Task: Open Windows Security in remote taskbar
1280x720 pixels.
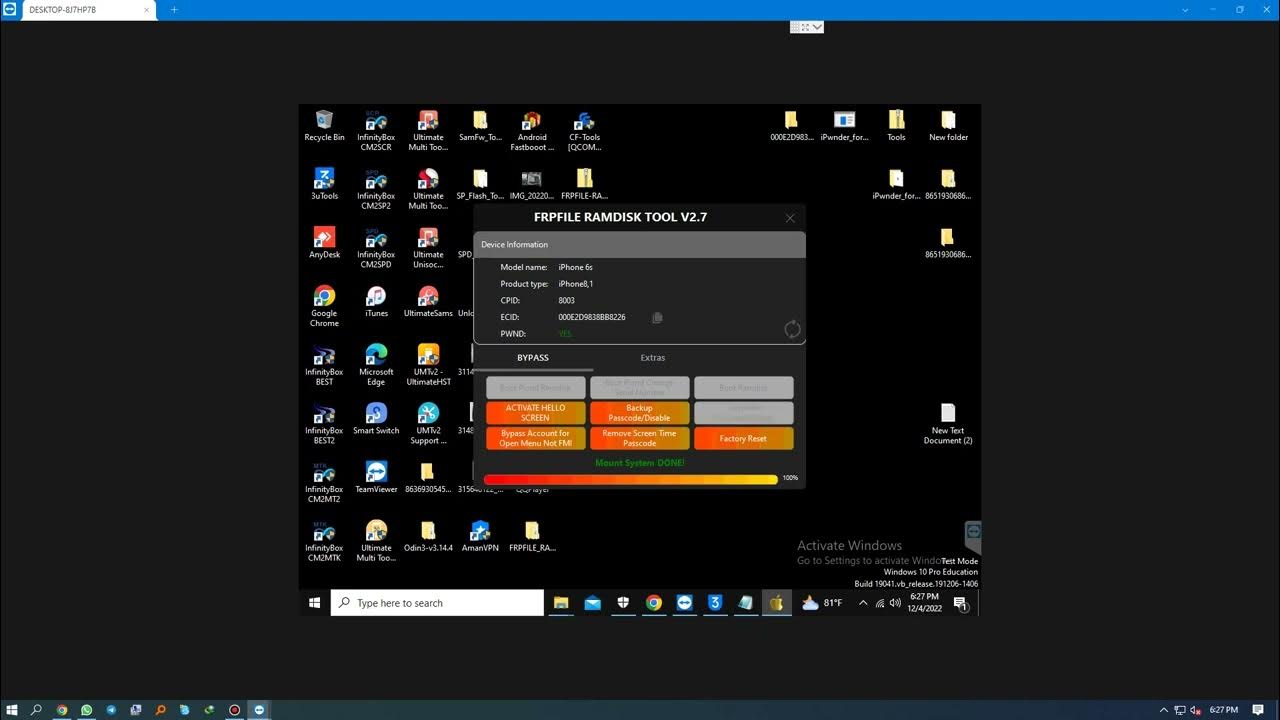Action: tap(623, 603)
